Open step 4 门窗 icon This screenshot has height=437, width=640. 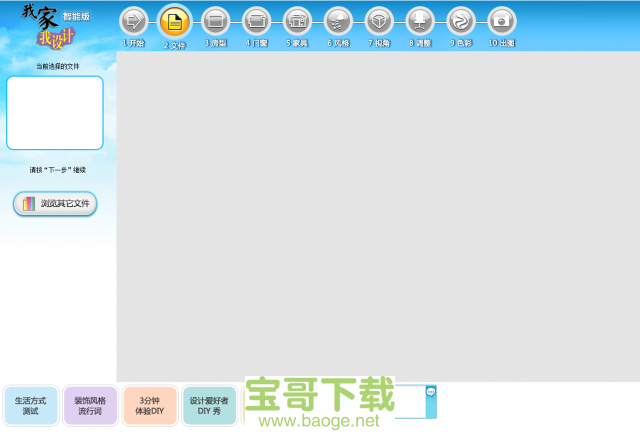[256, 21]
